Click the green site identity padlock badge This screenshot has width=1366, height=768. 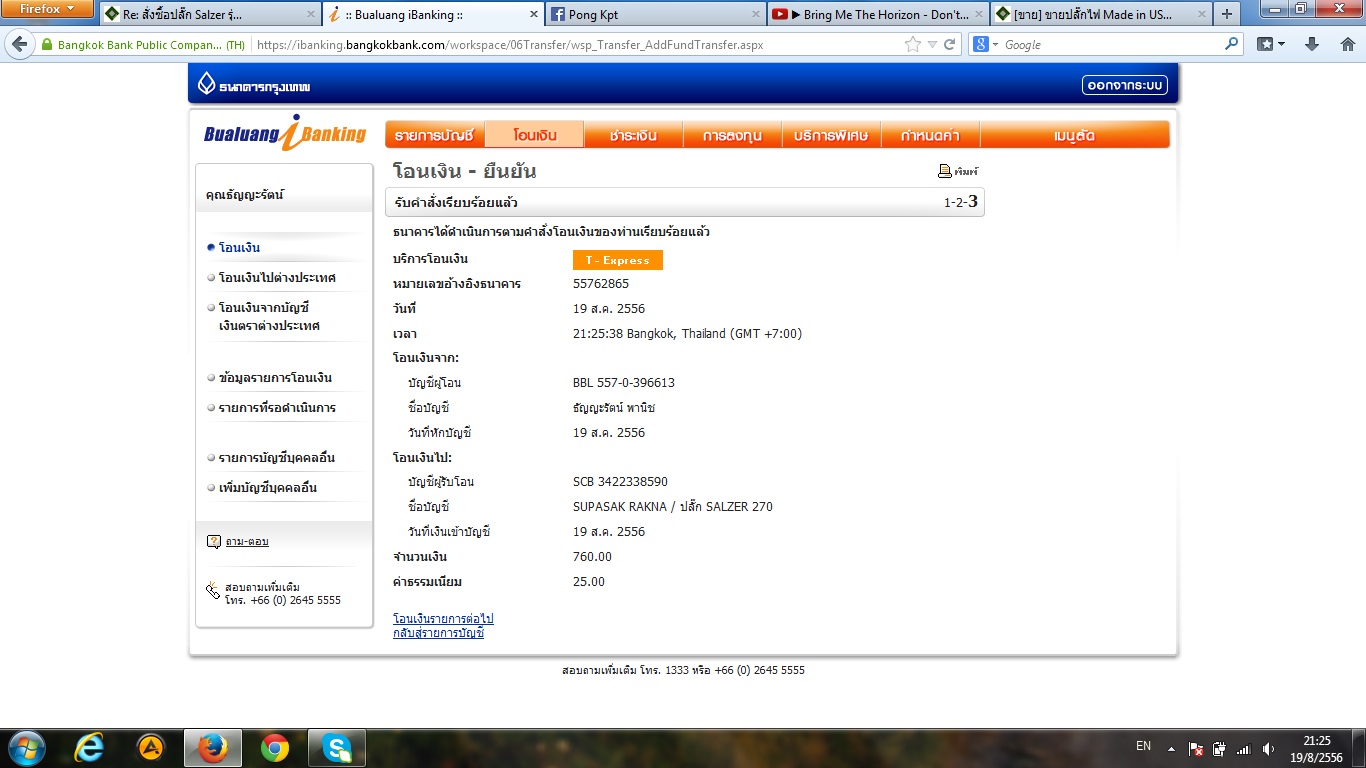tap(144, 45)
